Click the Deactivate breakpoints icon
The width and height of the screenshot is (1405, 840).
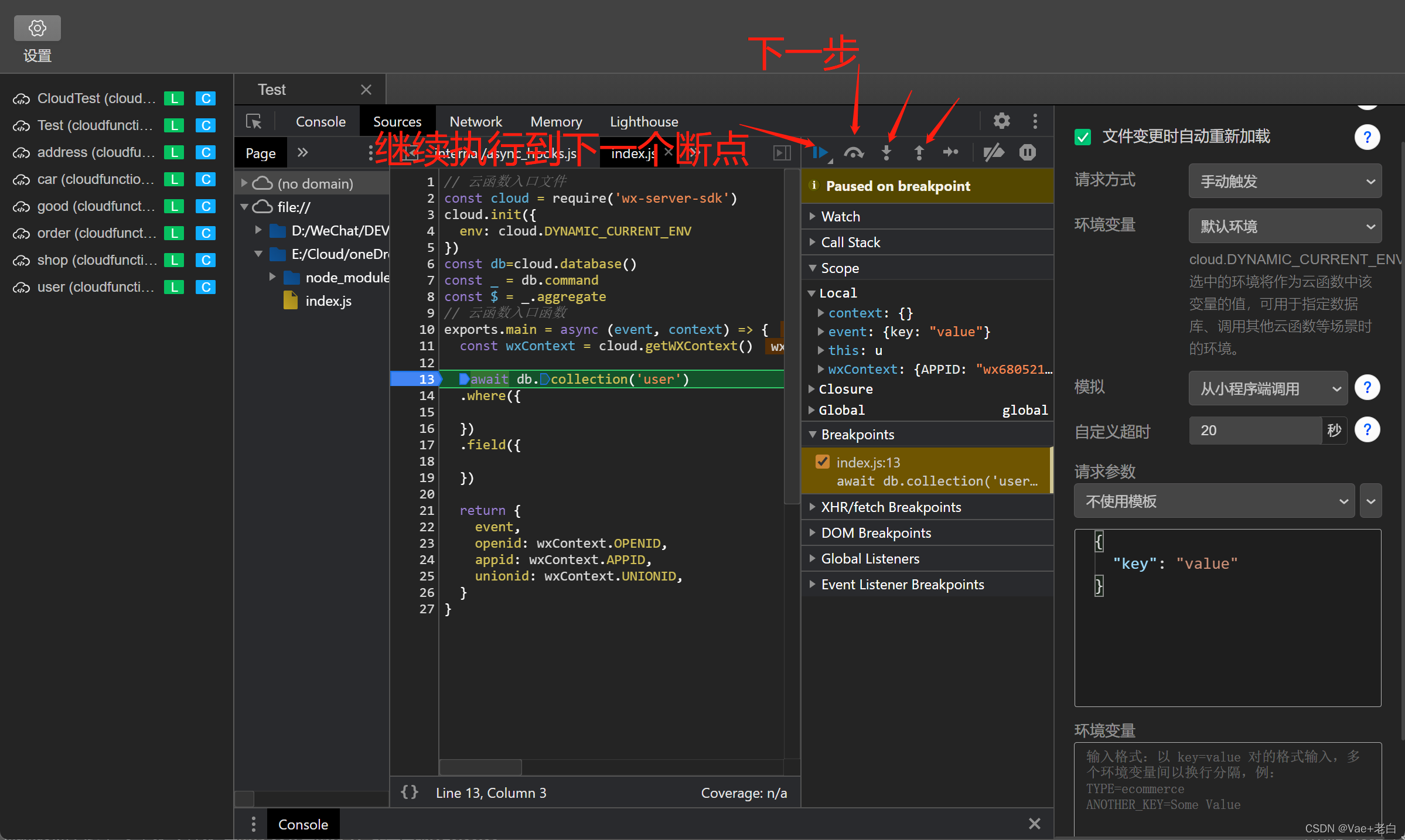tap(994, 153)
